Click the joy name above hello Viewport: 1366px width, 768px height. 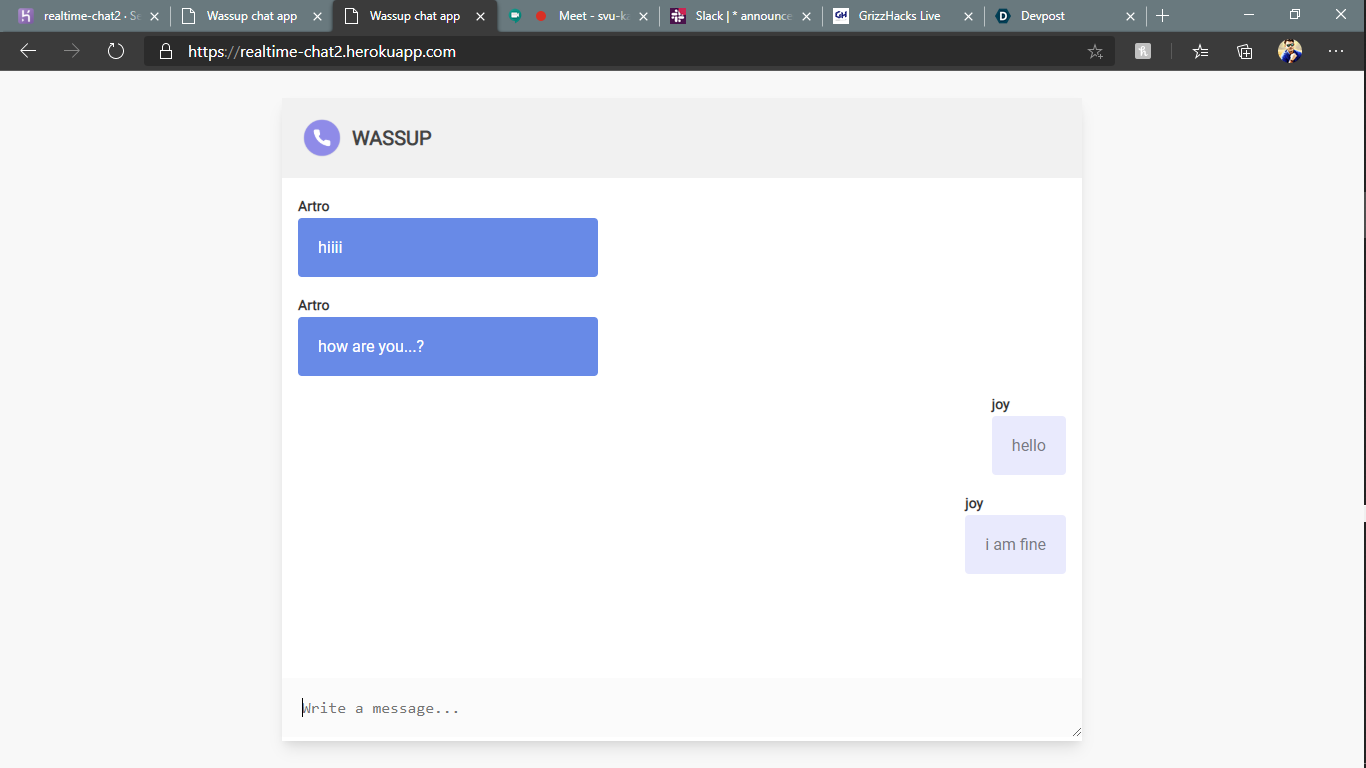pos(1001,404)
